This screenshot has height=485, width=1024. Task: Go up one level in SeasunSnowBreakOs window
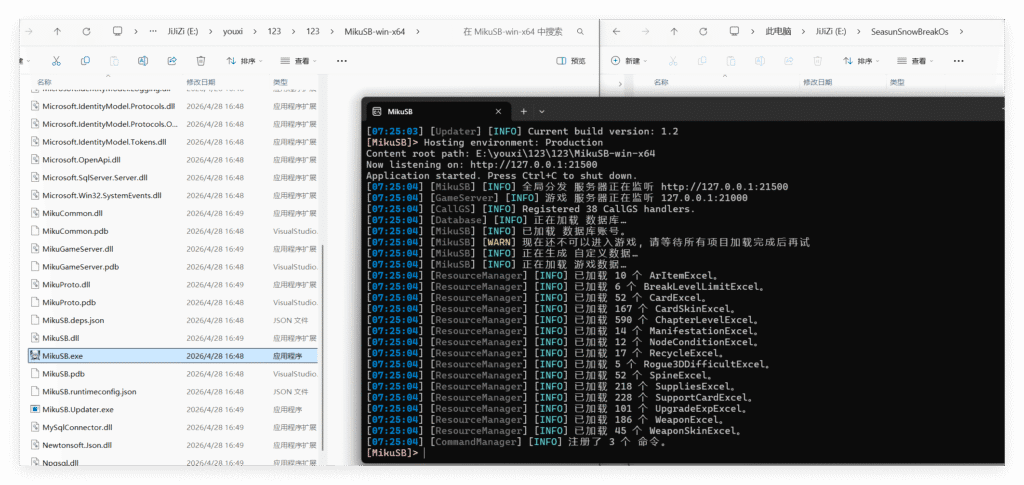point(674,31)
